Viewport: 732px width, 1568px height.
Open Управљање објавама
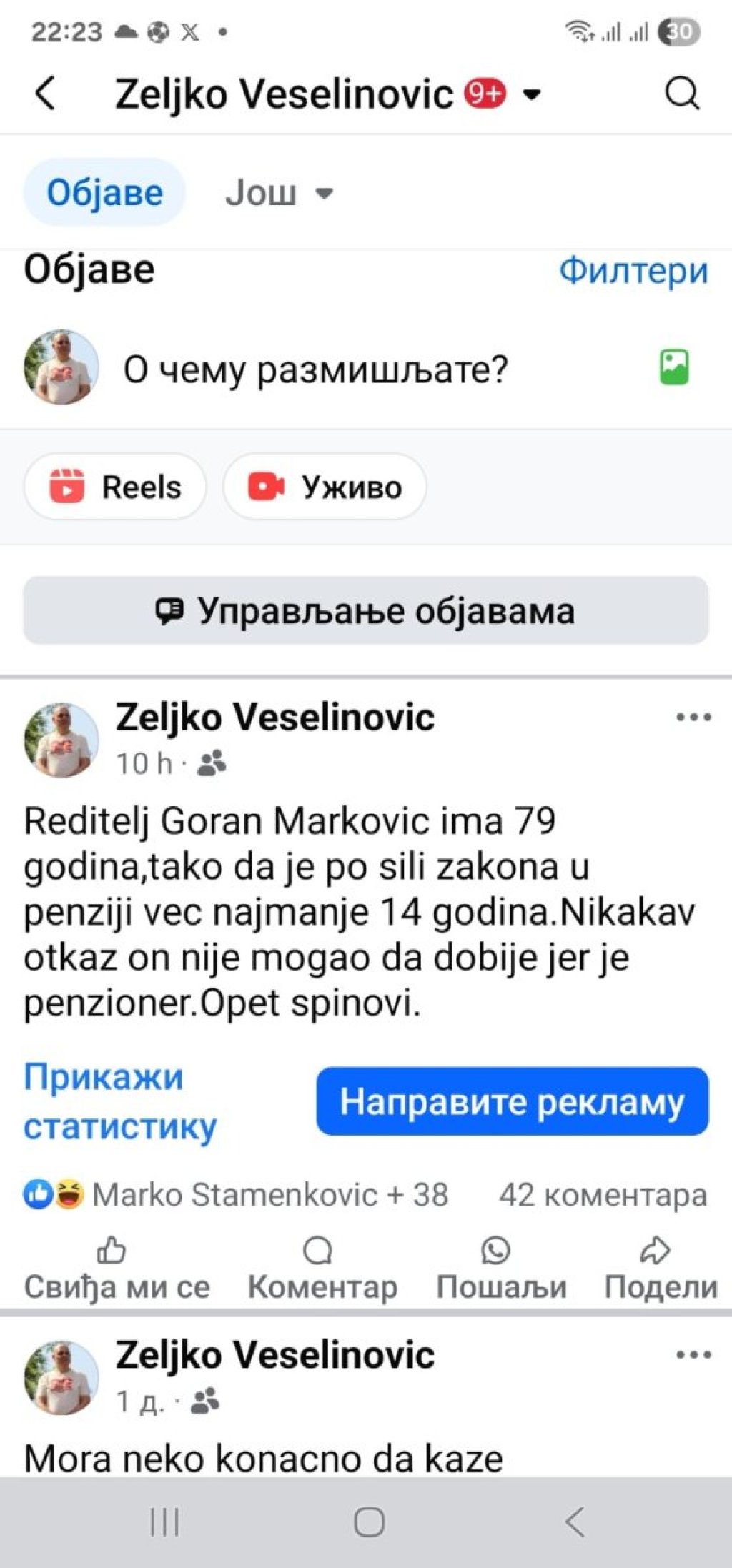[x=366, y=611]
